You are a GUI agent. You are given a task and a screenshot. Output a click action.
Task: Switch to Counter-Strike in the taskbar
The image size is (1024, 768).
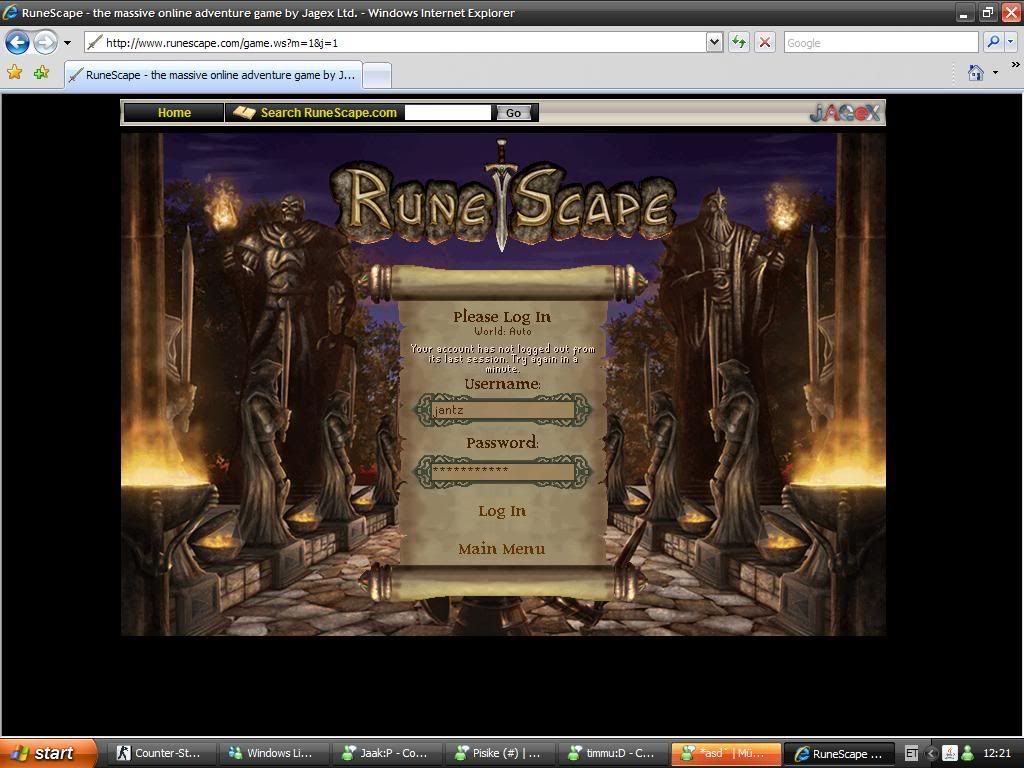coord(159,753)
